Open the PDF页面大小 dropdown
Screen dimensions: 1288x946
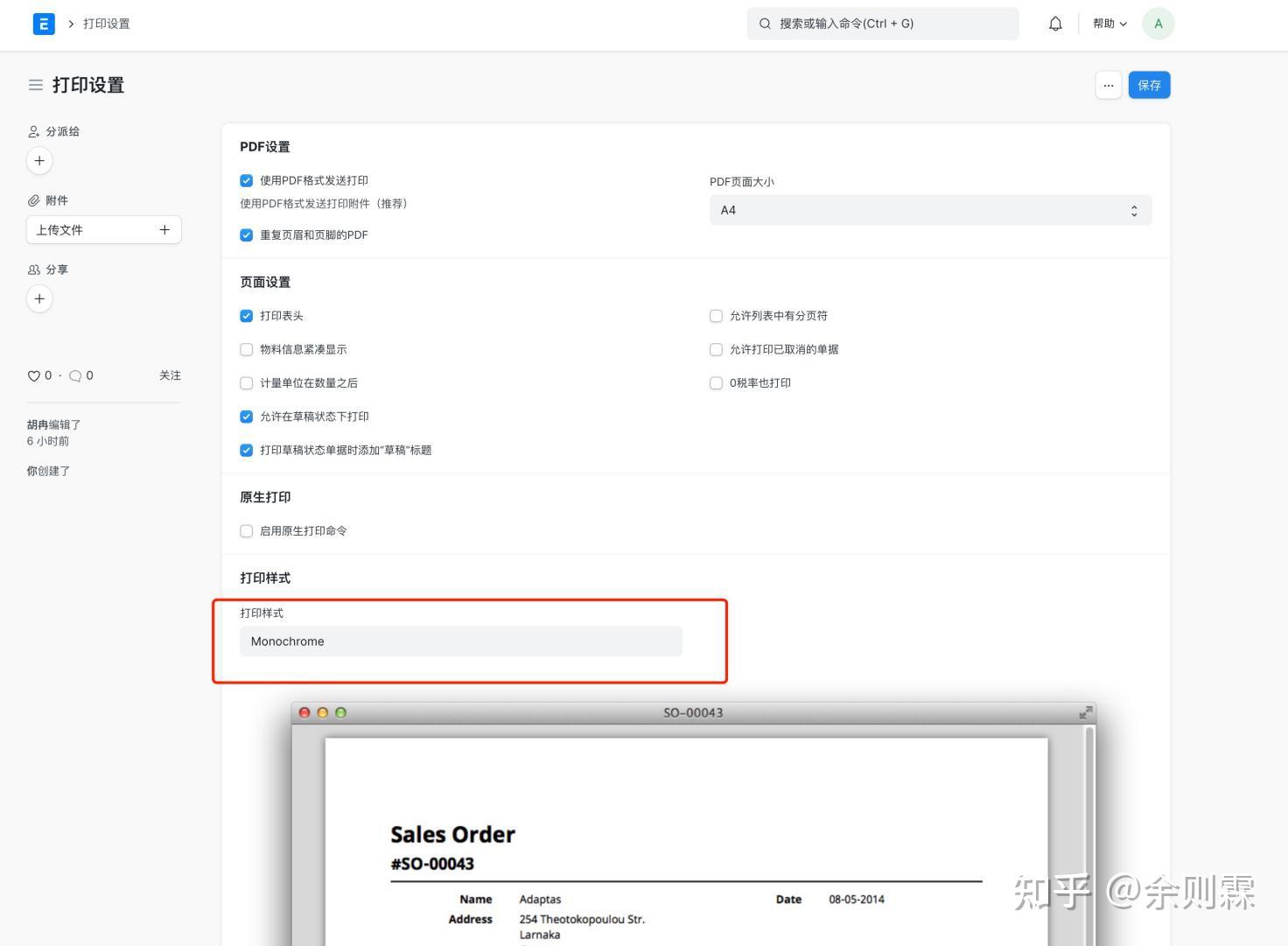point(930,210)
